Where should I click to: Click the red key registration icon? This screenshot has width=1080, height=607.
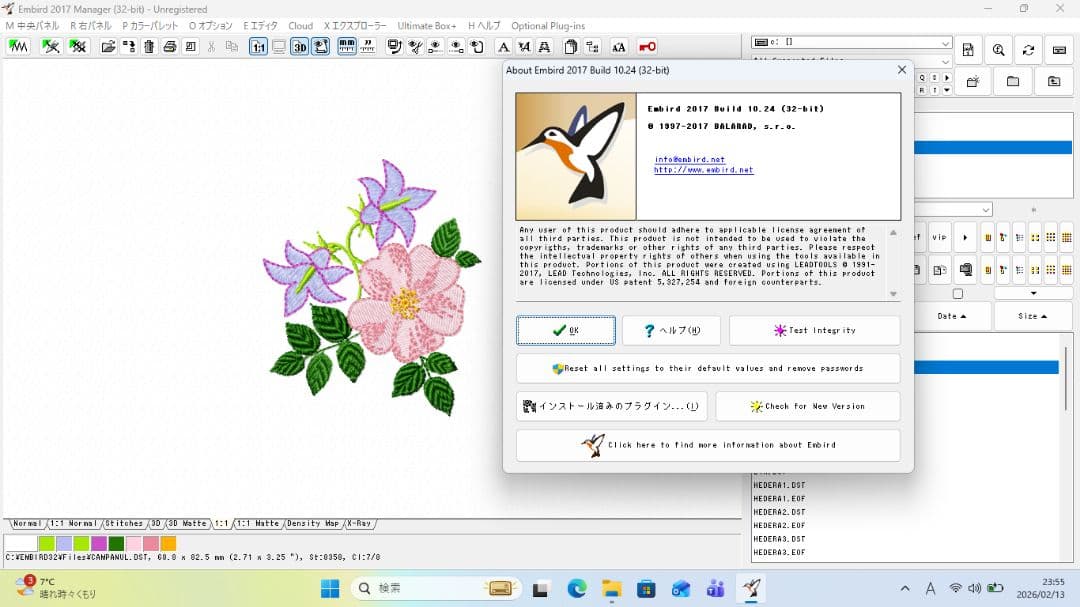click(647, 46)
